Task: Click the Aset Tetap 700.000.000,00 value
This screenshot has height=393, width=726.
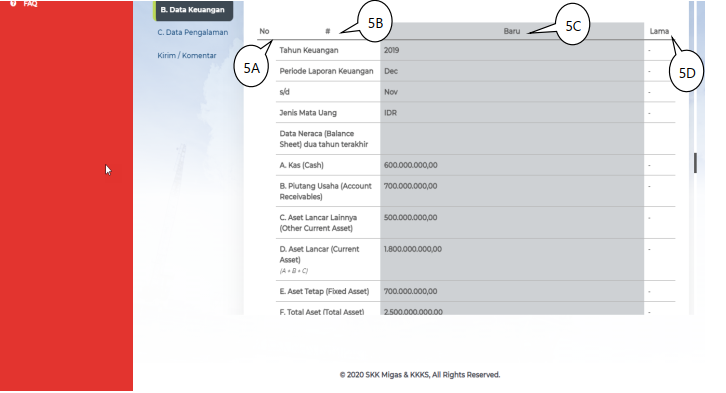Action: click(x=410, y=292)
